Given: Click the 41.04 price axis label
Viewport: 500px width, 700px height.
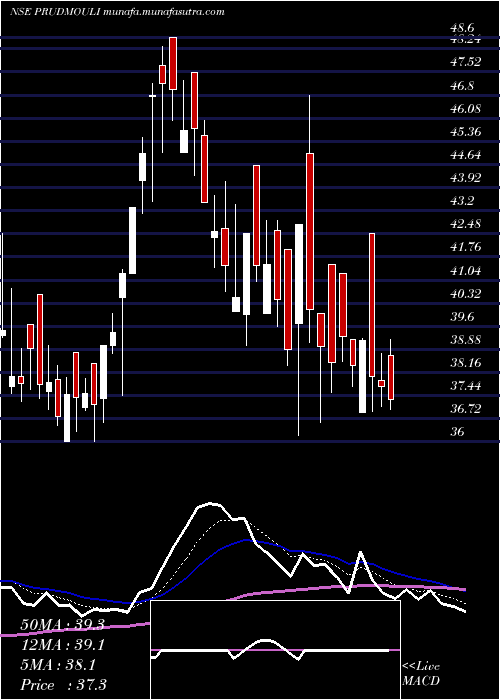Looking at the screenshot, I should coord(466,271).
